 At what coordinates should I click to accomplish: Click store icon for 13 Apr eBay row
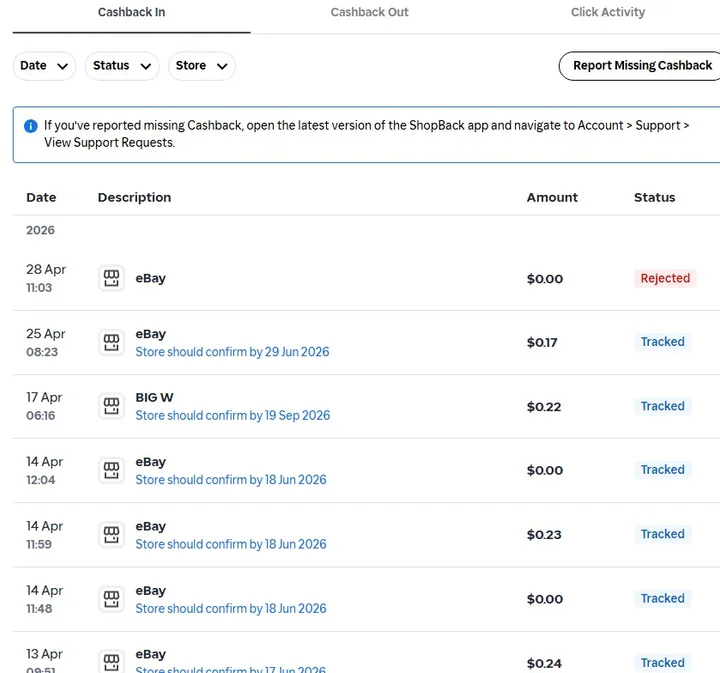tap(111, 662)
